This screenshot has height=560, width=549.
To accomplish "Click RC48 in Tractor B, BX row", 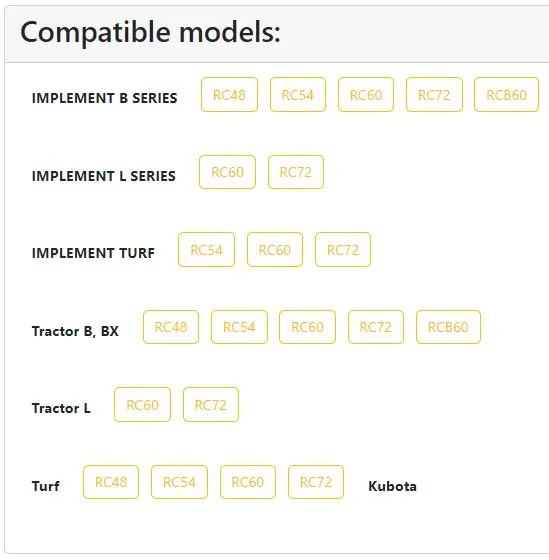I will pos(171,327).
